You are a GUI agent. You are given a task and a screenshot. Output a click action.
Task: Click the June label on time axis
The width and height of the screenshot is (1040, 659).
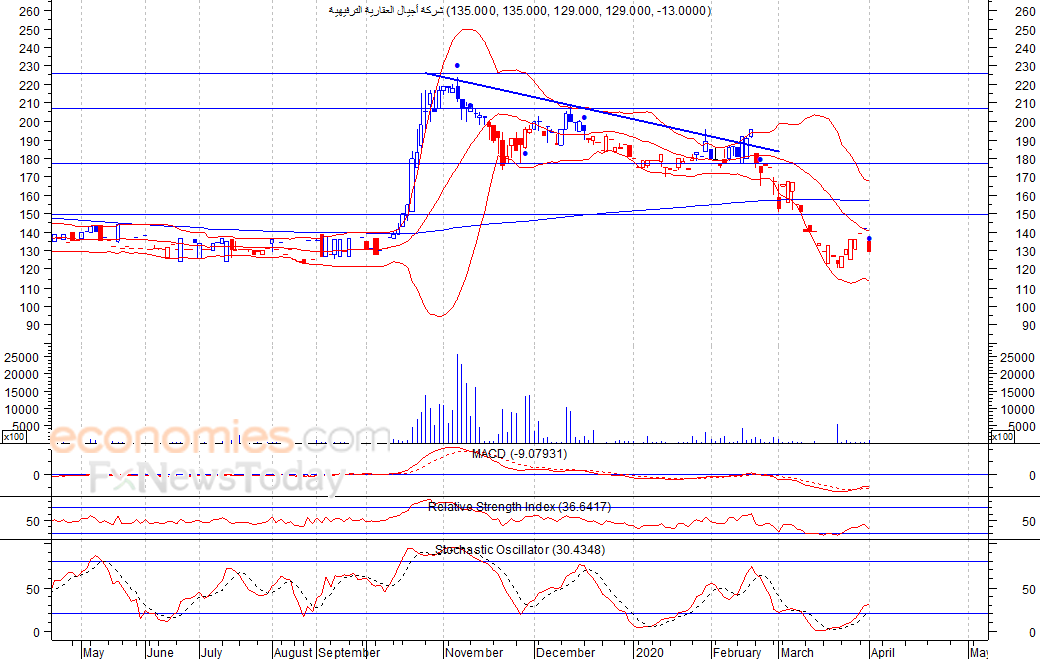(x=160, y=652)
